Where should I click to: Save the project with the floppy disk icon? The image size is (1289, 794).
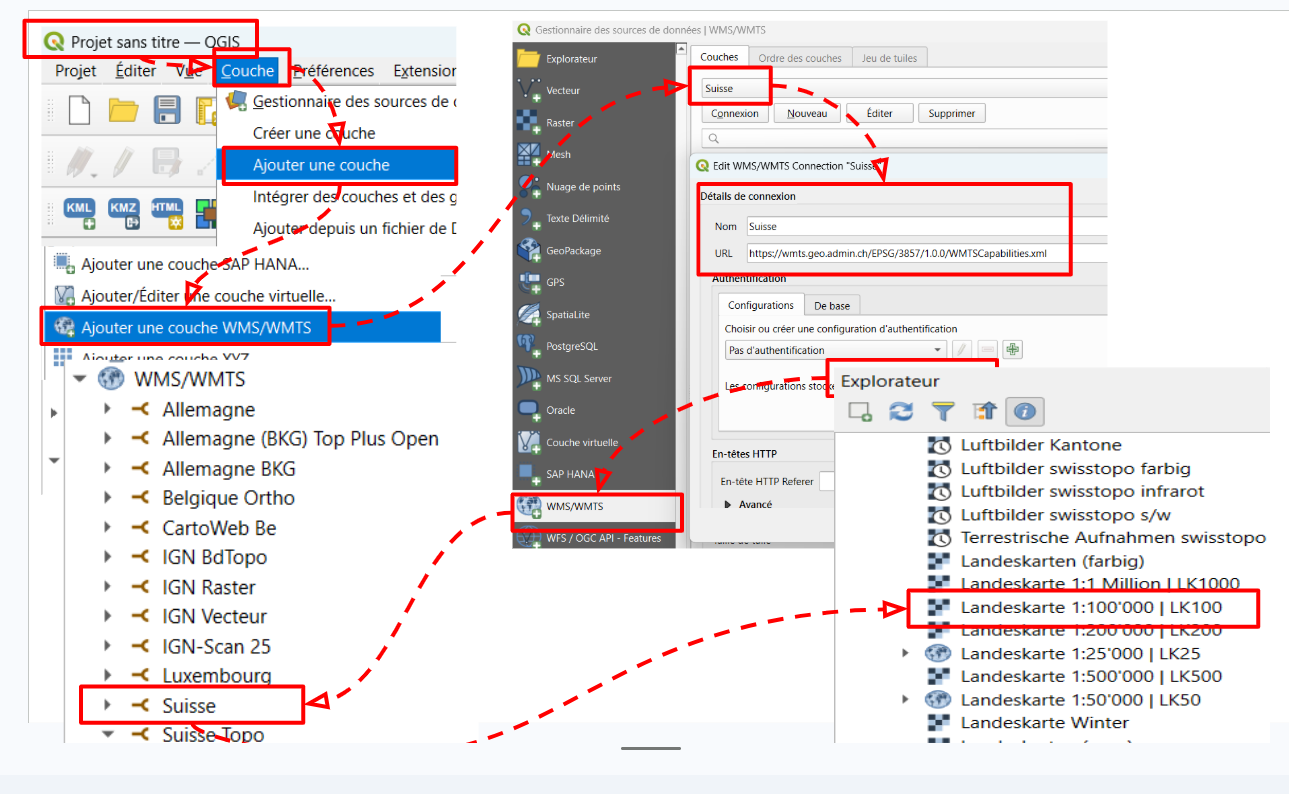tap(166, 109)
